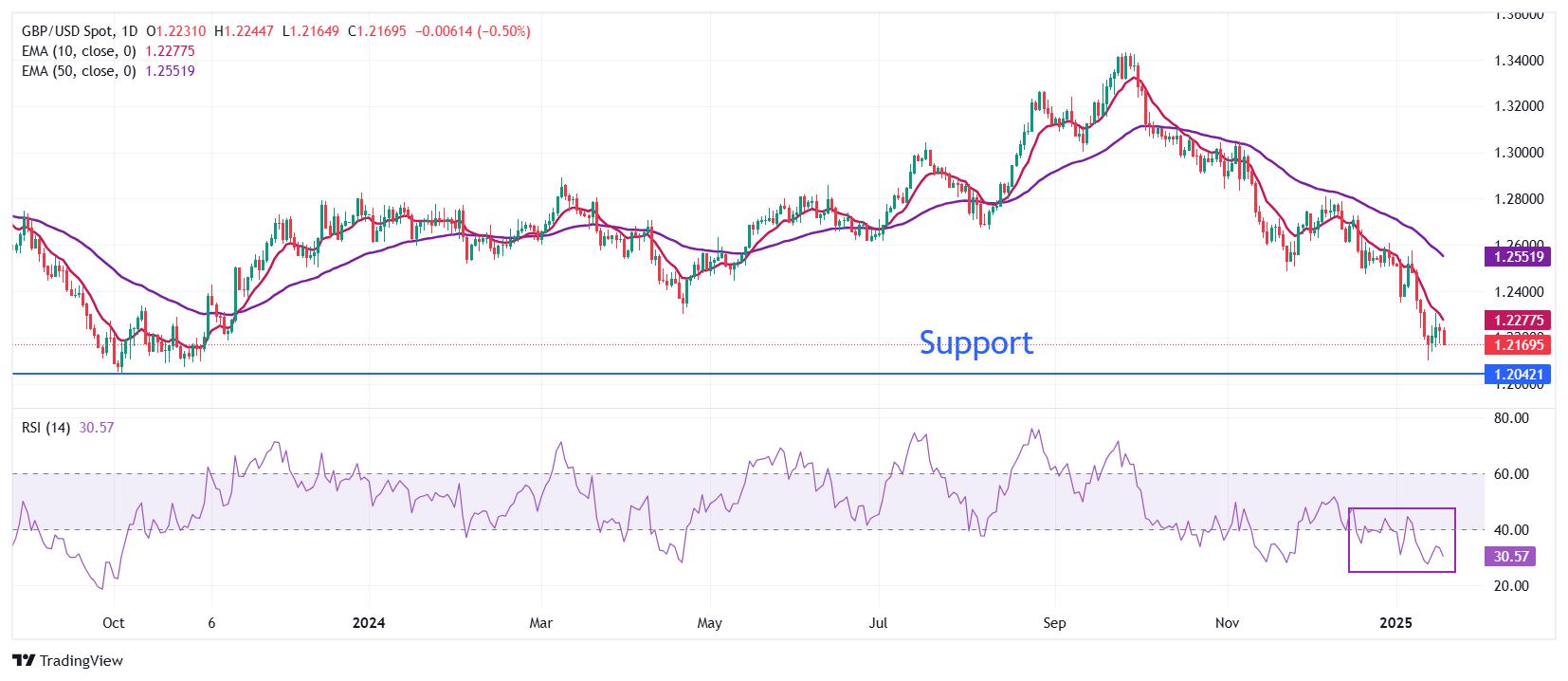Select the EMA (50, close, 0) legend

click(x=79, y=71)
